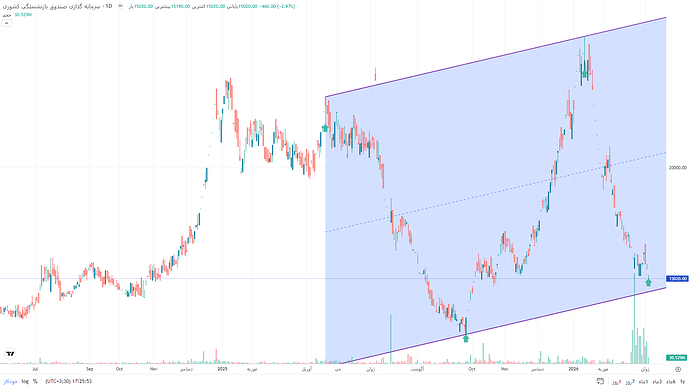Click the 15190.00 value in the legend
This screenshot has height=388, width=690.
click(x=180, y=6)
